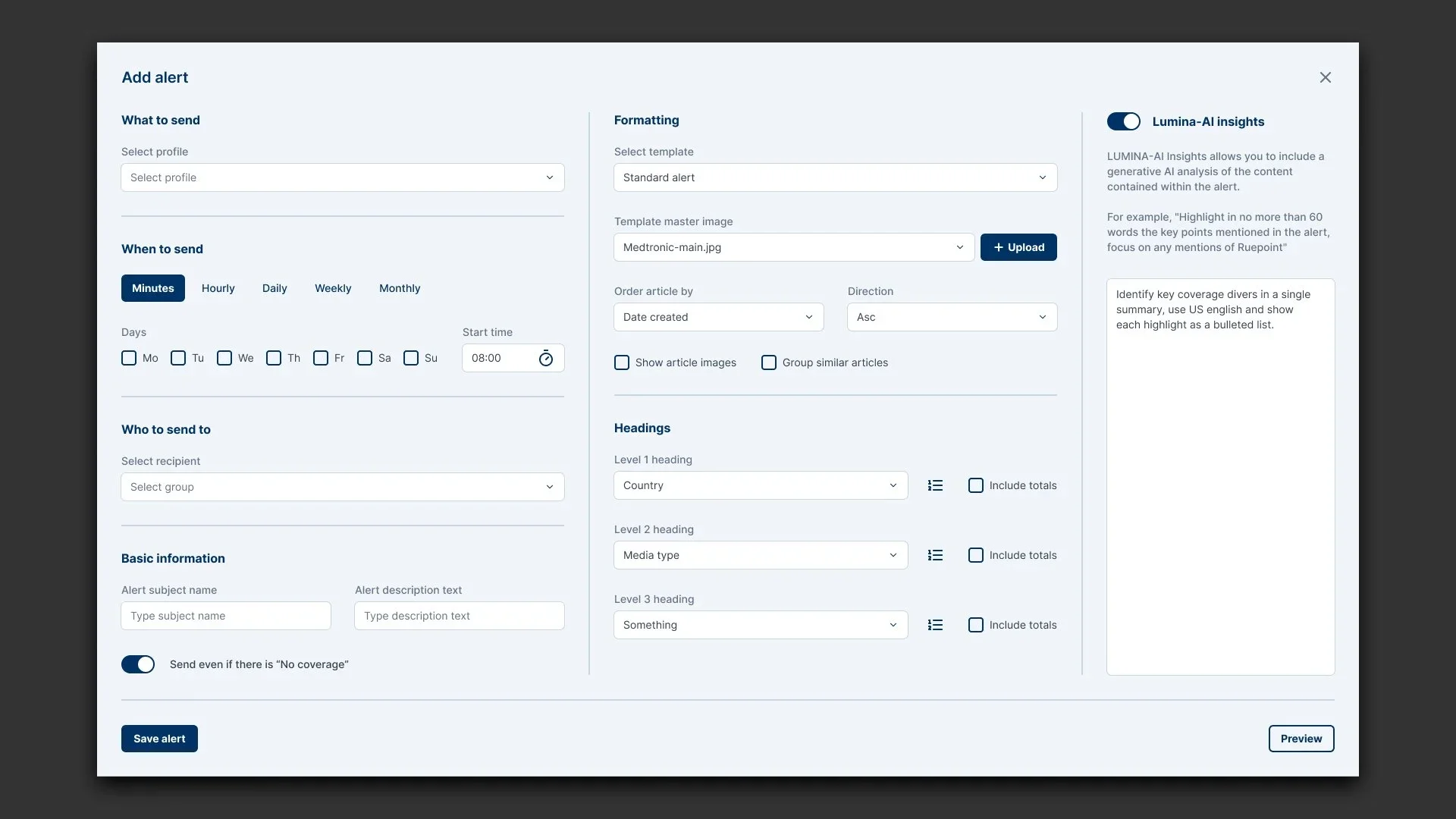Open the Direction Asc dropdown
The width and height of the screenshot is (1456, 819).
952,317
